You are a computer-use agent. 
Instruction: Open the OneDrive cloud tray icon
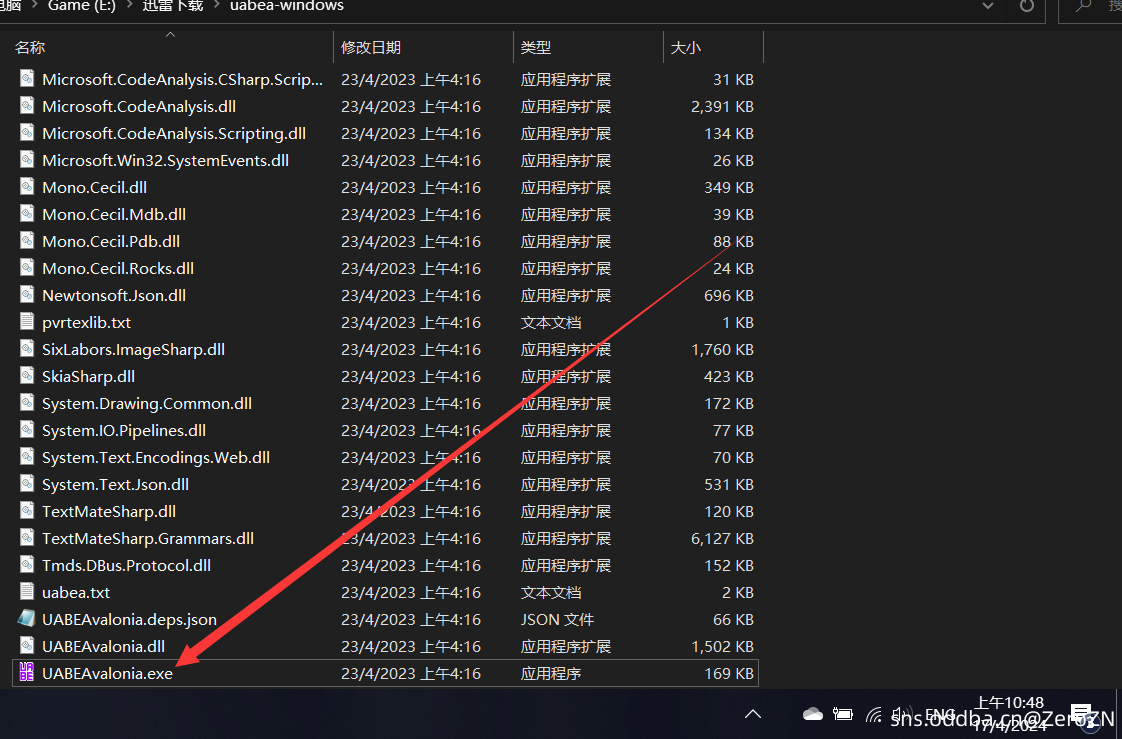(x=812, y=714)
